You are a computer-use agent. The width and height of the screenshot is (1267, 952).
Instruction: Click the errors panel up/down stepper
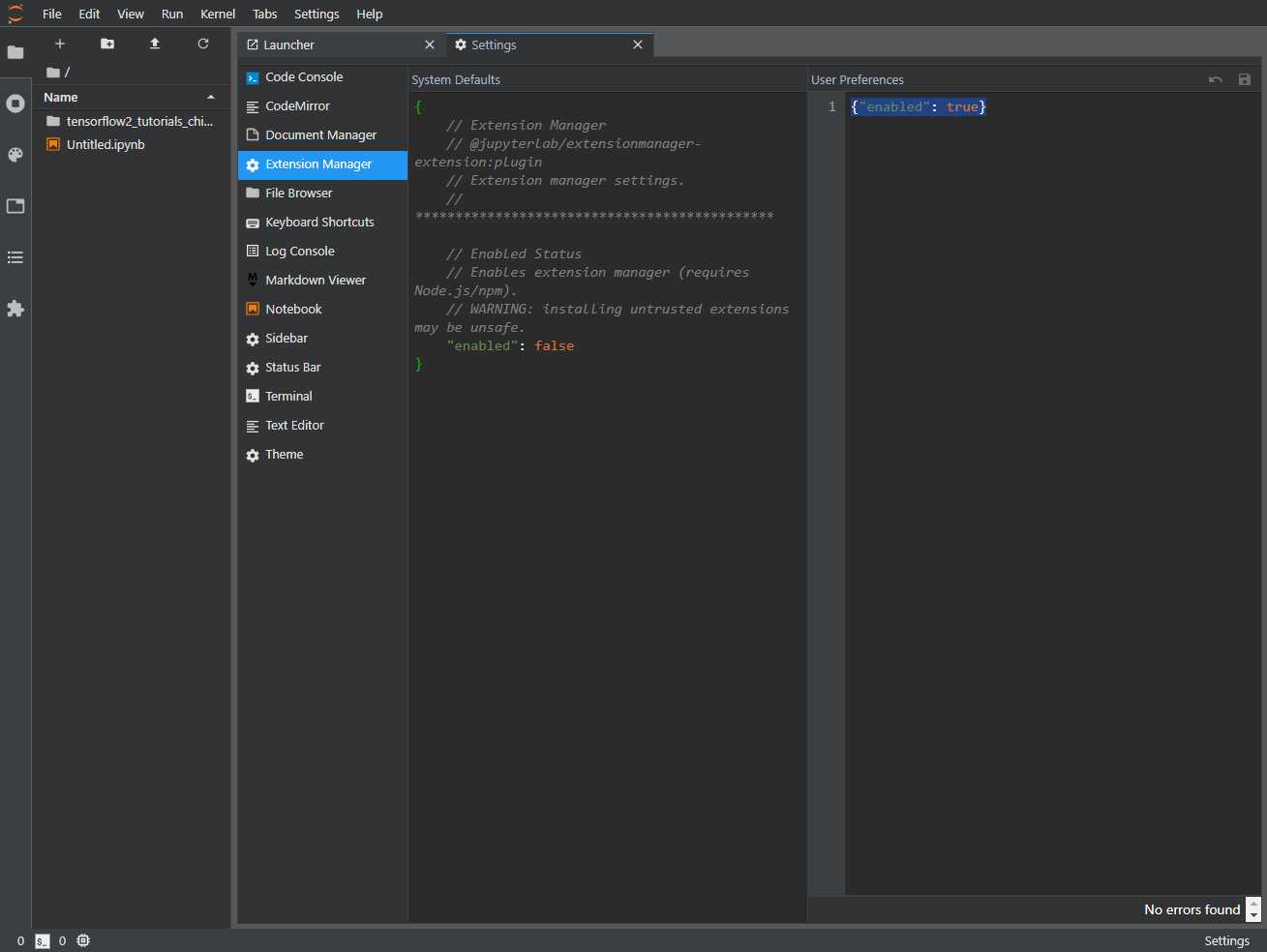pos(1253,909)
